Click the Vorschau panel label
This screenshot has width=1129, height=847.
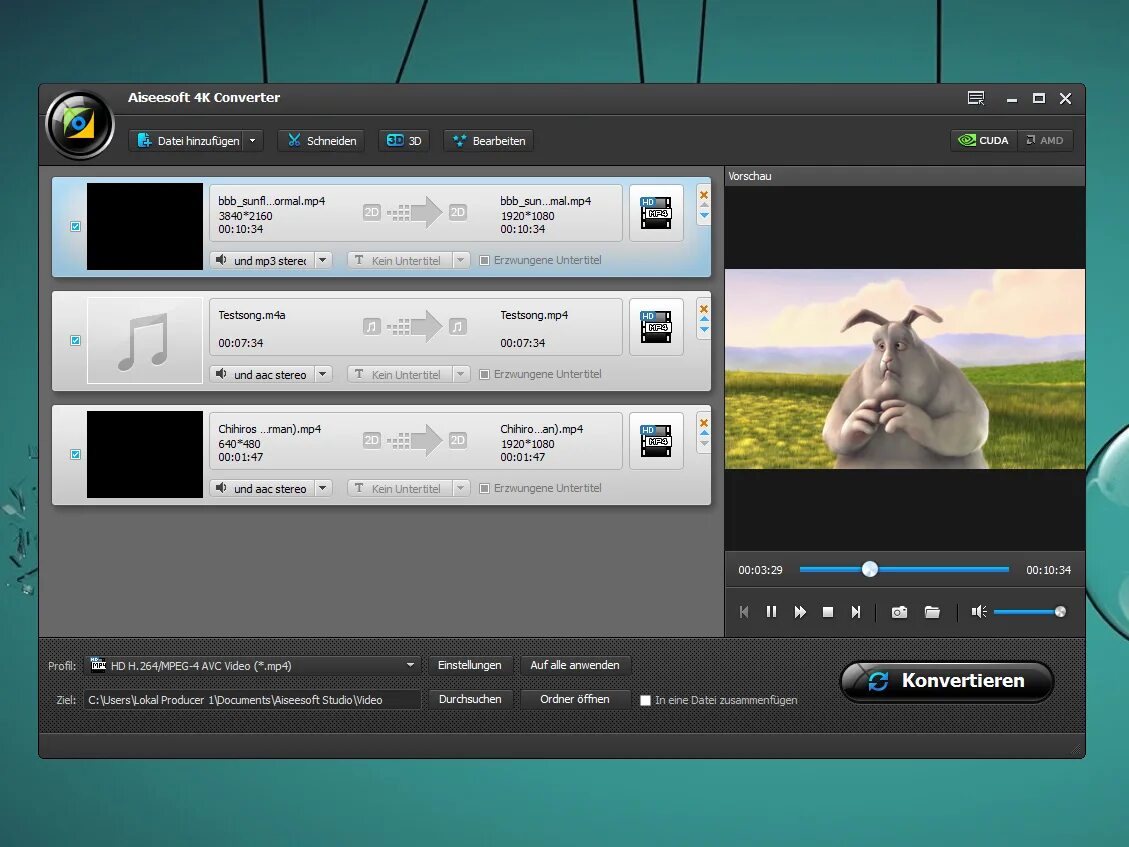pos(750,176)
